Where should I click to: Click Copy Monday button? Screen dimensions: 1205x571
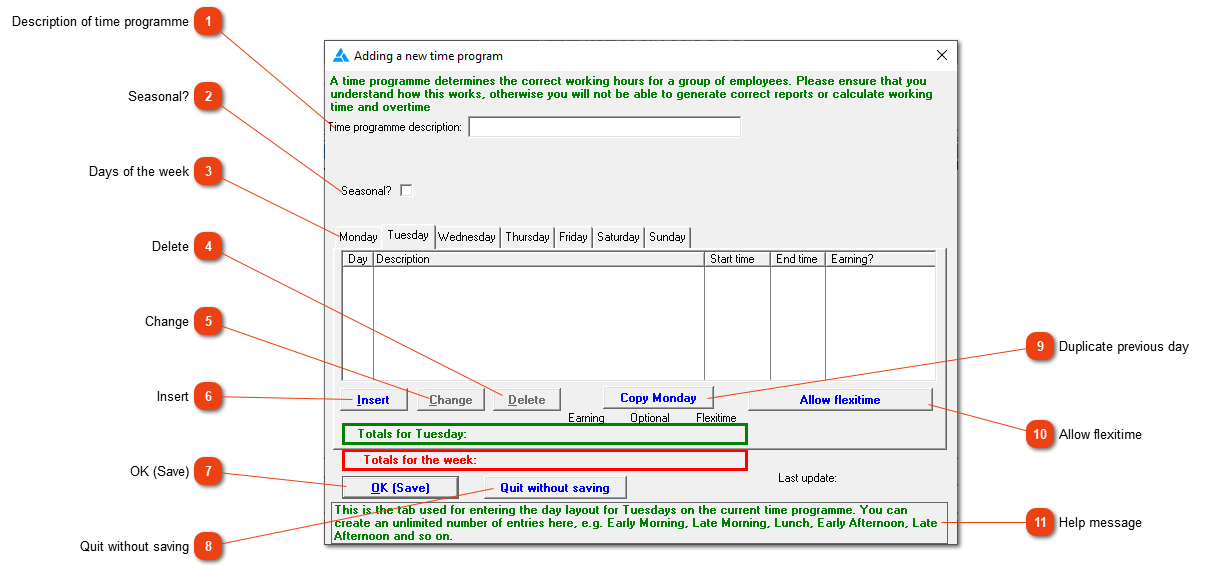(x=658, y=398)
